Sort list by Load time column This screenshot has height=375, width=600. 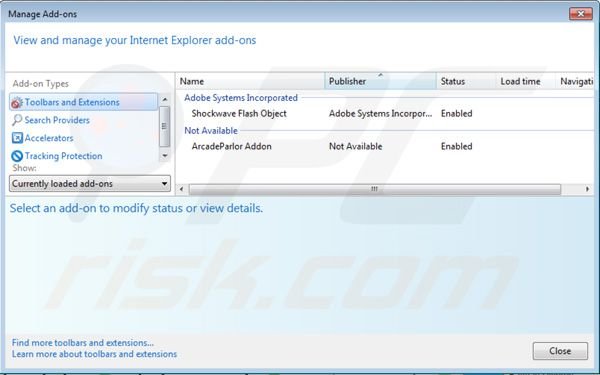click(526, 81)
